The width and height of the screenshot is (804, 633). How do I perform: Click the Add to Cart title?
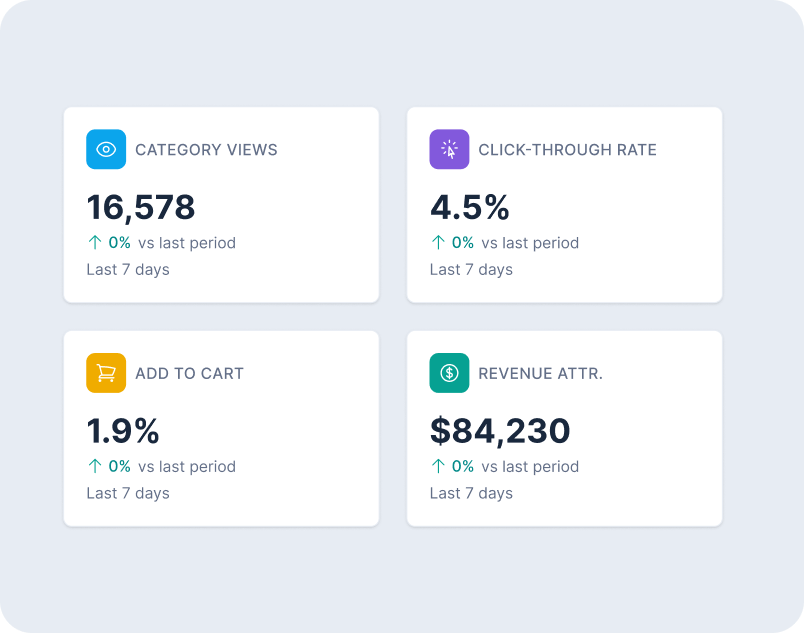pos(189,373)
